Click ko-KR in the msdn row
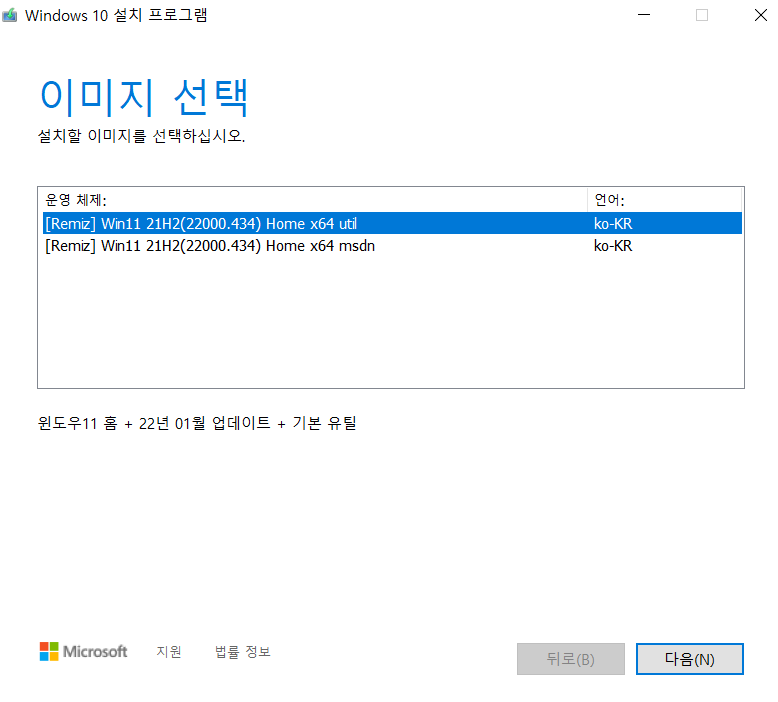 pyautogui.click(x=613, y=246)
